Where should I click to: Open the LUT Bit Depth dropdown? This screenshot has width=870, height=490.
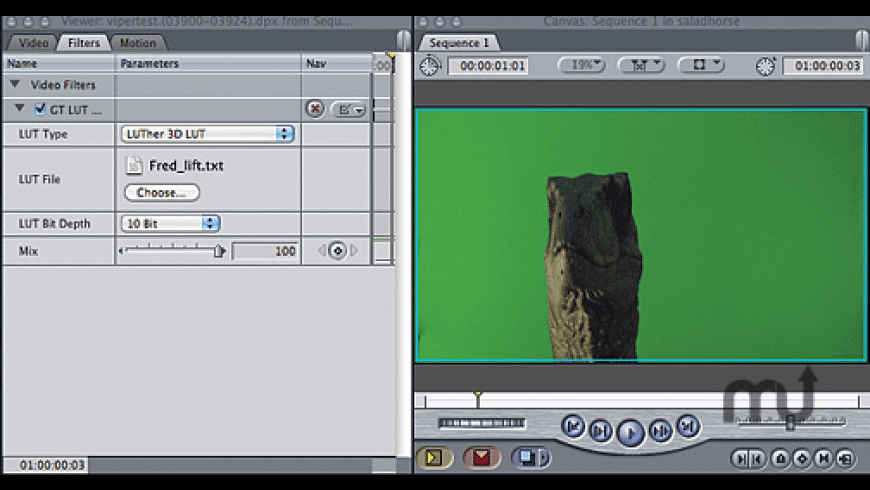click(x=170, y=224)
